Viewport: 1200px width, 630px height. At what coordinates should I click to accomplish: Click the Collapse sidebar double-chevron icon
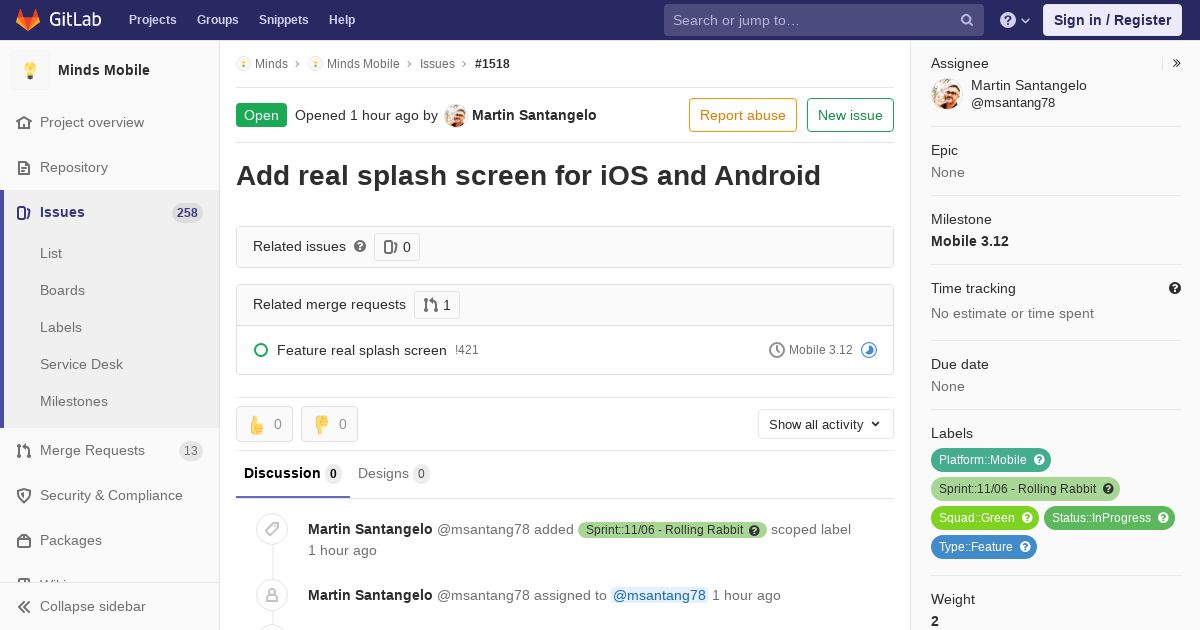tap(24, 606)
